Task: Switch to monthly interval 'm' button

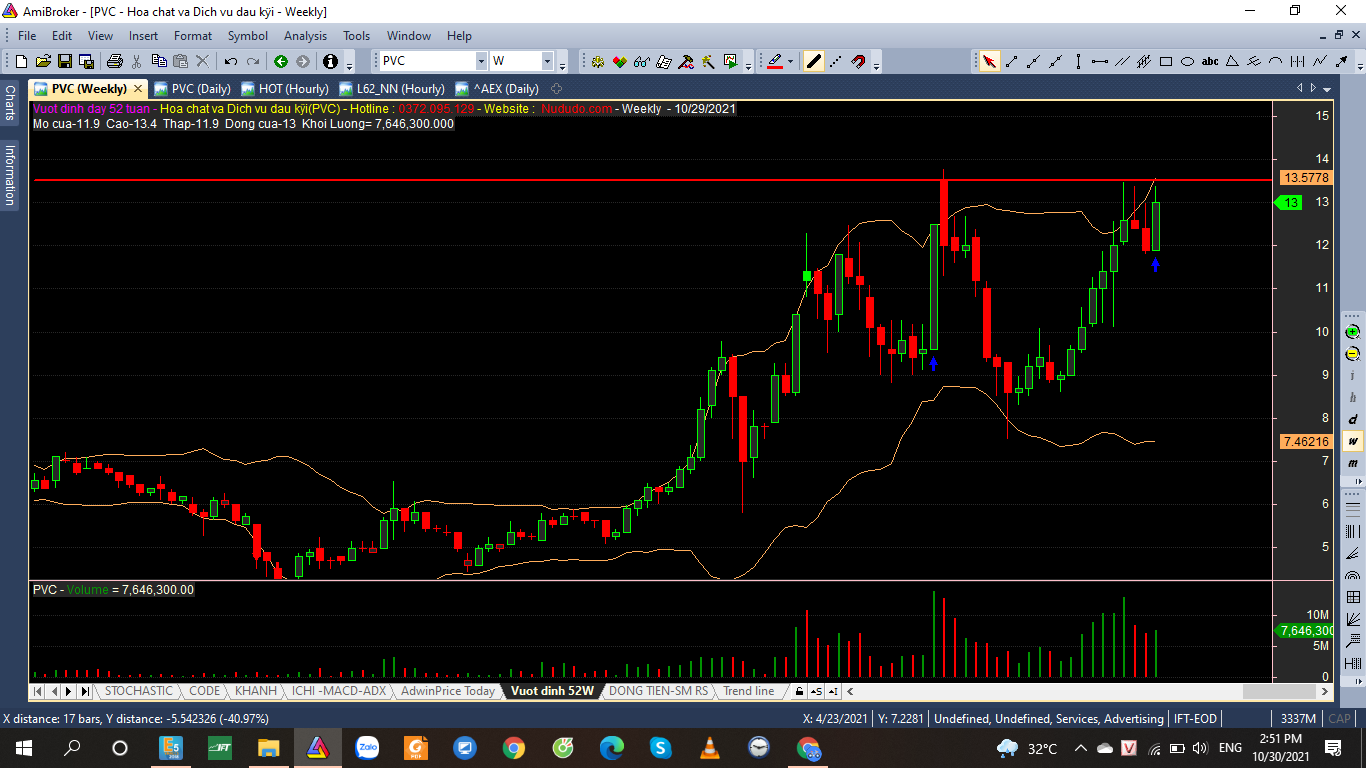Action: (x=1353, y=463)
